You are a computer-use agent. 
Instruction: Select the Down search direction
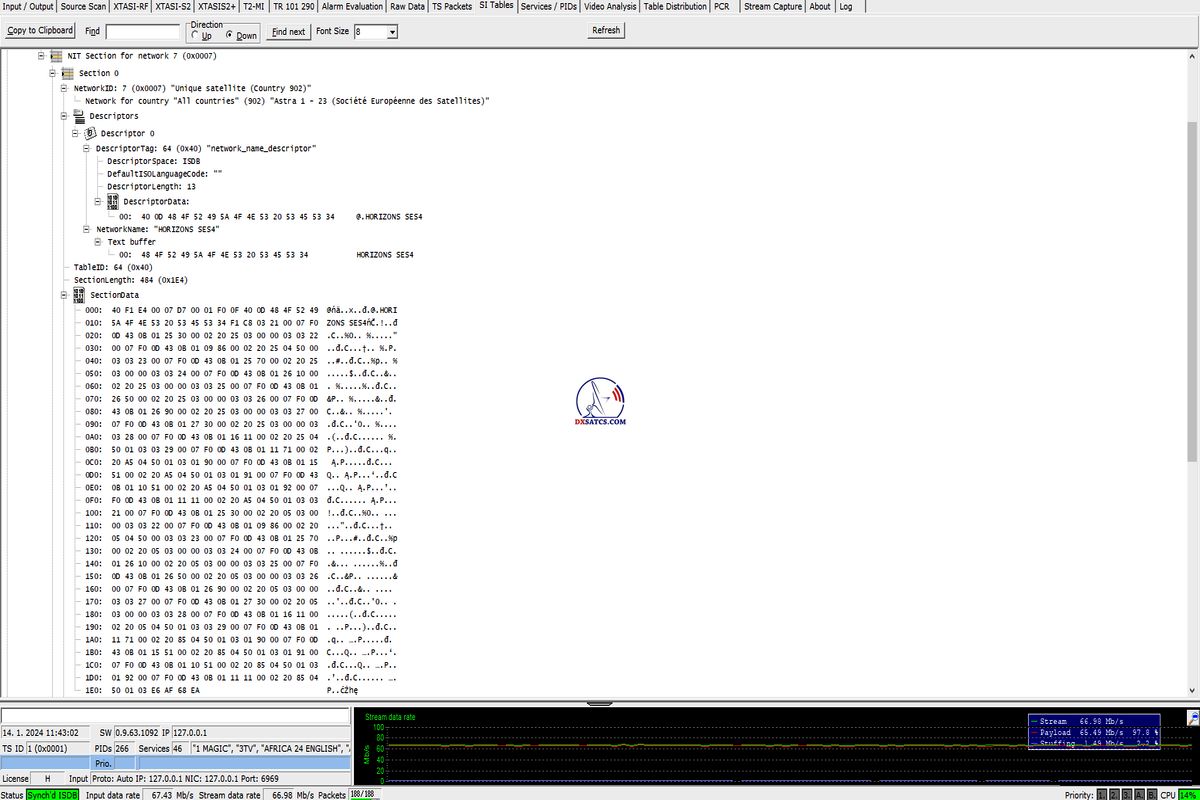229,36
